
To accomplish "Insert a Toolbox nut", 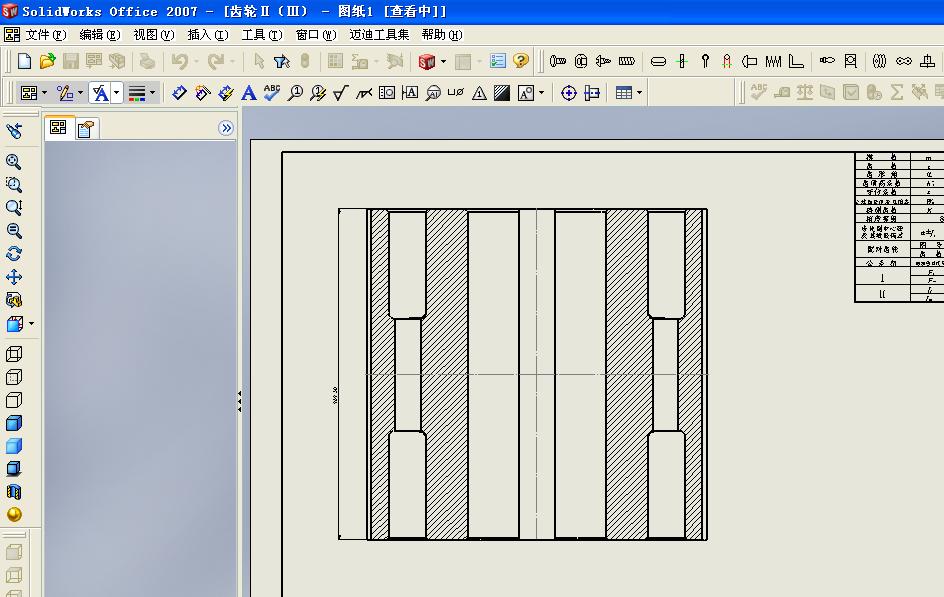I will point(580,61).
